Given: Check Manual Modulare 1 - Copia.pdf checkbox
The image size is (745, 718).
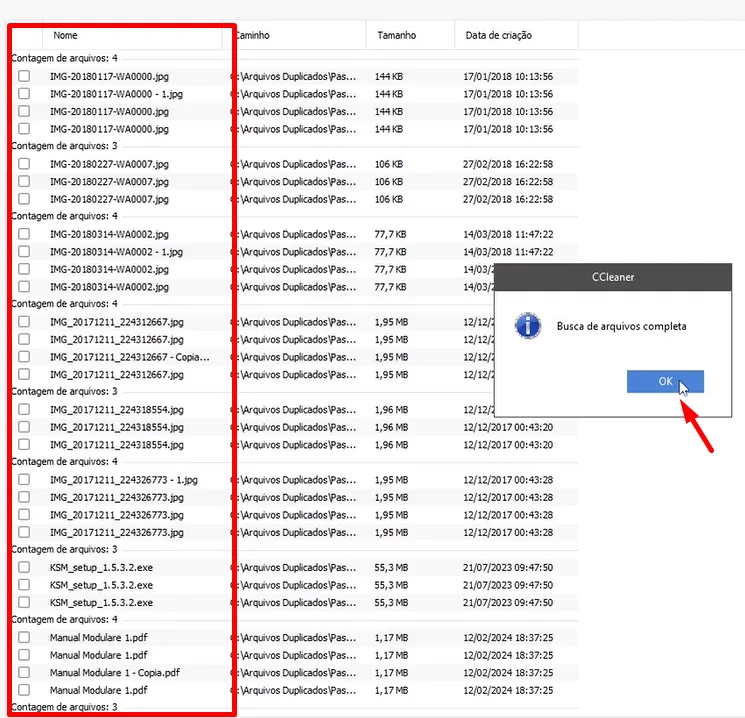Looking at the screenshot, I should (24, 673).
